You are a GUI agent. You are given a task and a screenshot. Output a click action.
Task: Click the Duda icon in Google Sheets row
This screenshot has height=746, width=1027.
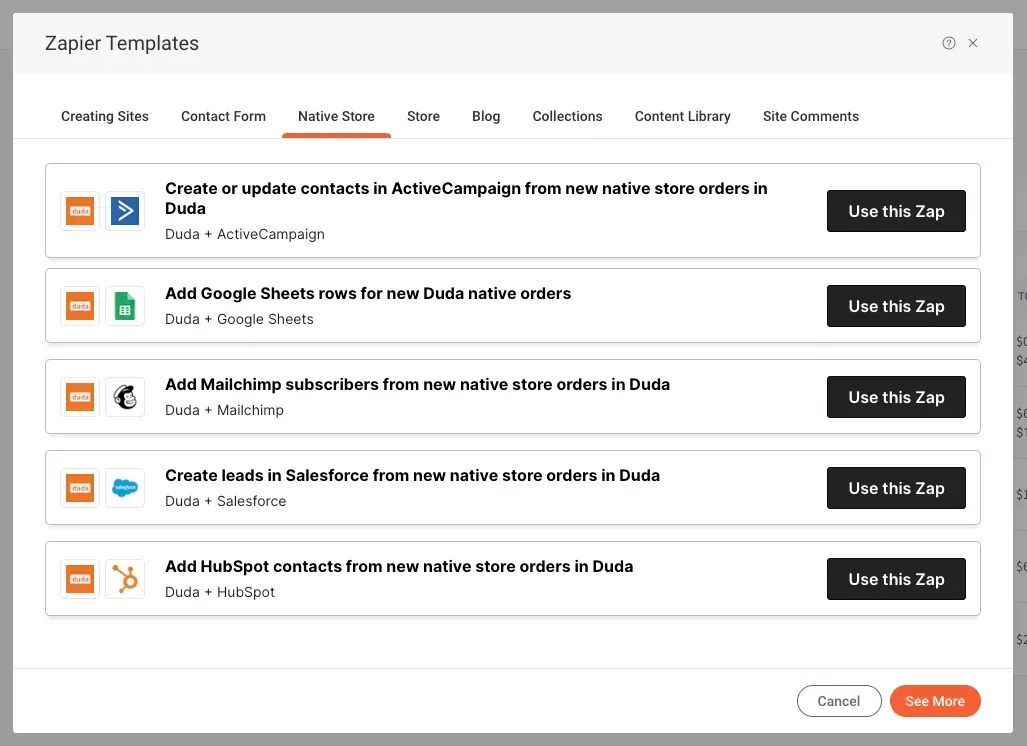point(80,306)
